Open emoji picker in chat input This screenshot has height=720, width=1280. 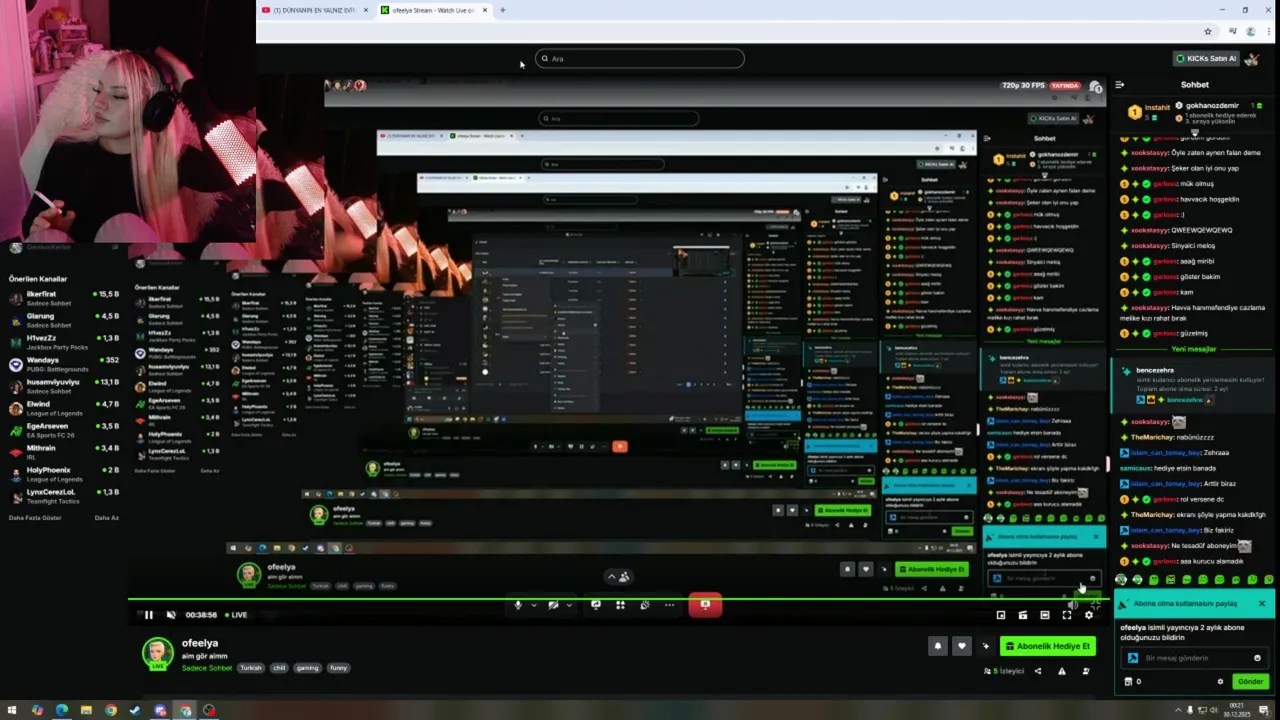coord(1257,658)
